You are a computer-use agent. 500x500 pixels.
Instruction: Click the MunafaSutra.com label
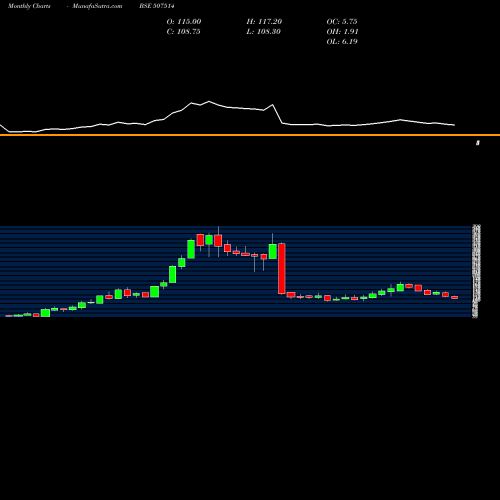[x=97, y=6]
